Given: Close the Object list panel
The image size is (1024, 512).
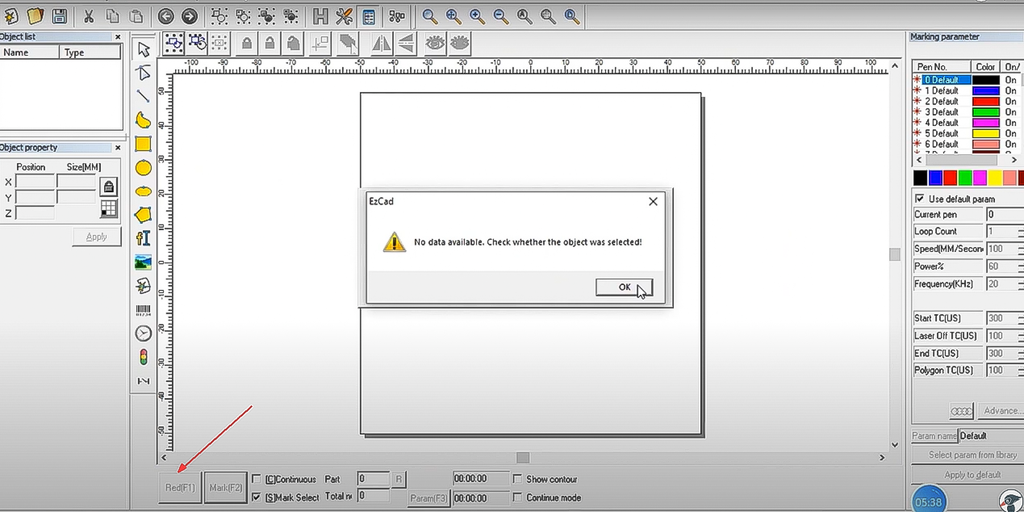Looking at the screenshot, I should coord(118,37).
